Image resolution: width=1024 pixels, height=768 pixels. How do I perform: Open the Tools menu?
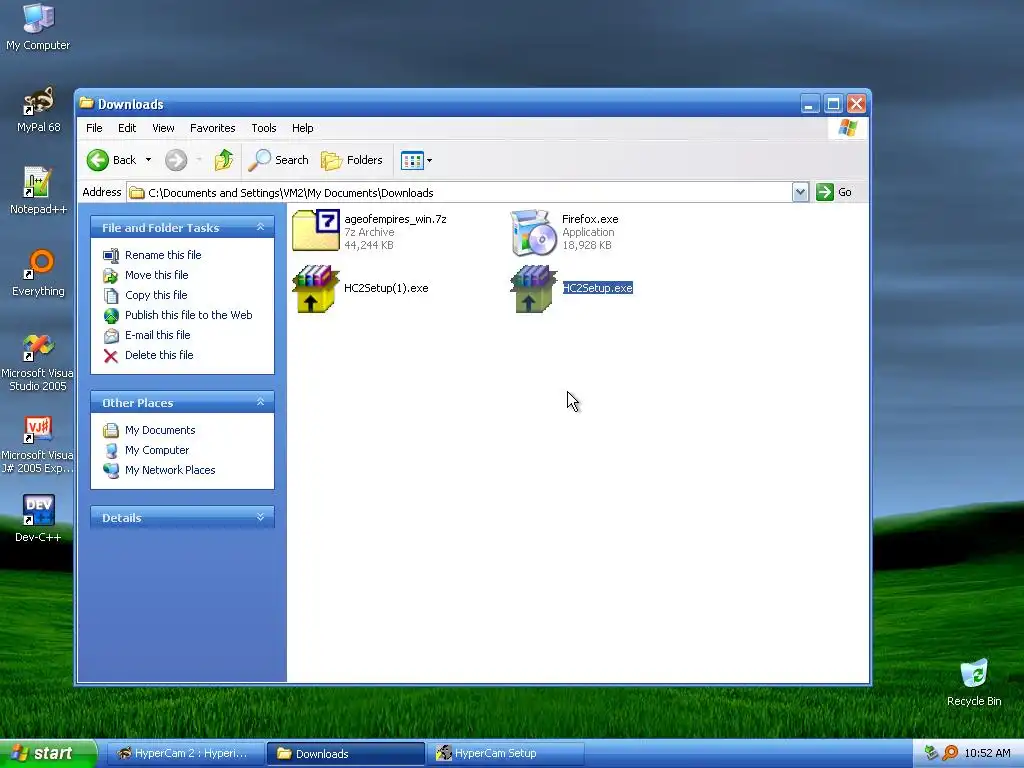tap(264, 128)
